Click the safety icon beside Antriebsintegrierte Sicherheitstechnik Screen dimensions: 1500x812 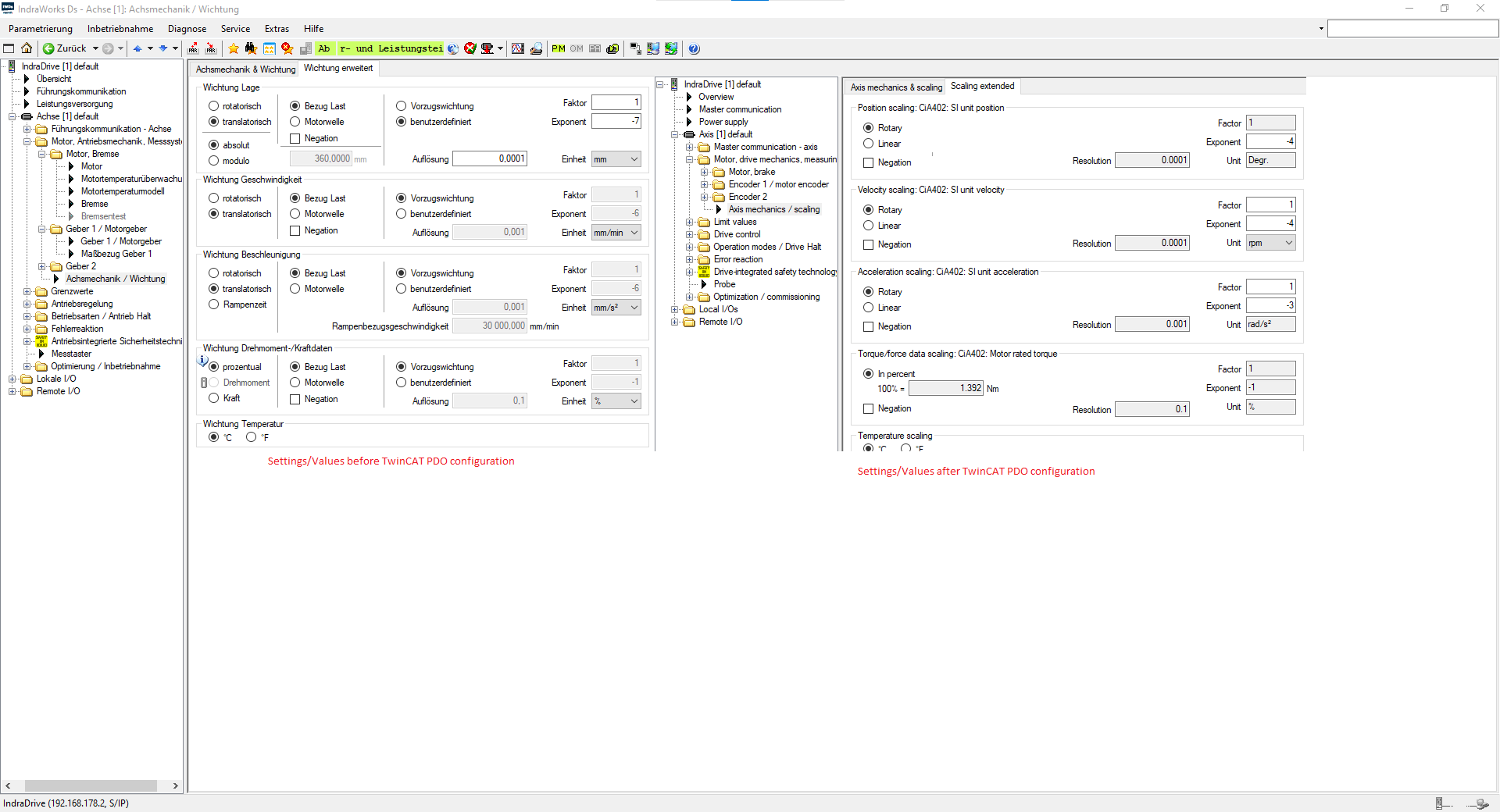[41, 341]
